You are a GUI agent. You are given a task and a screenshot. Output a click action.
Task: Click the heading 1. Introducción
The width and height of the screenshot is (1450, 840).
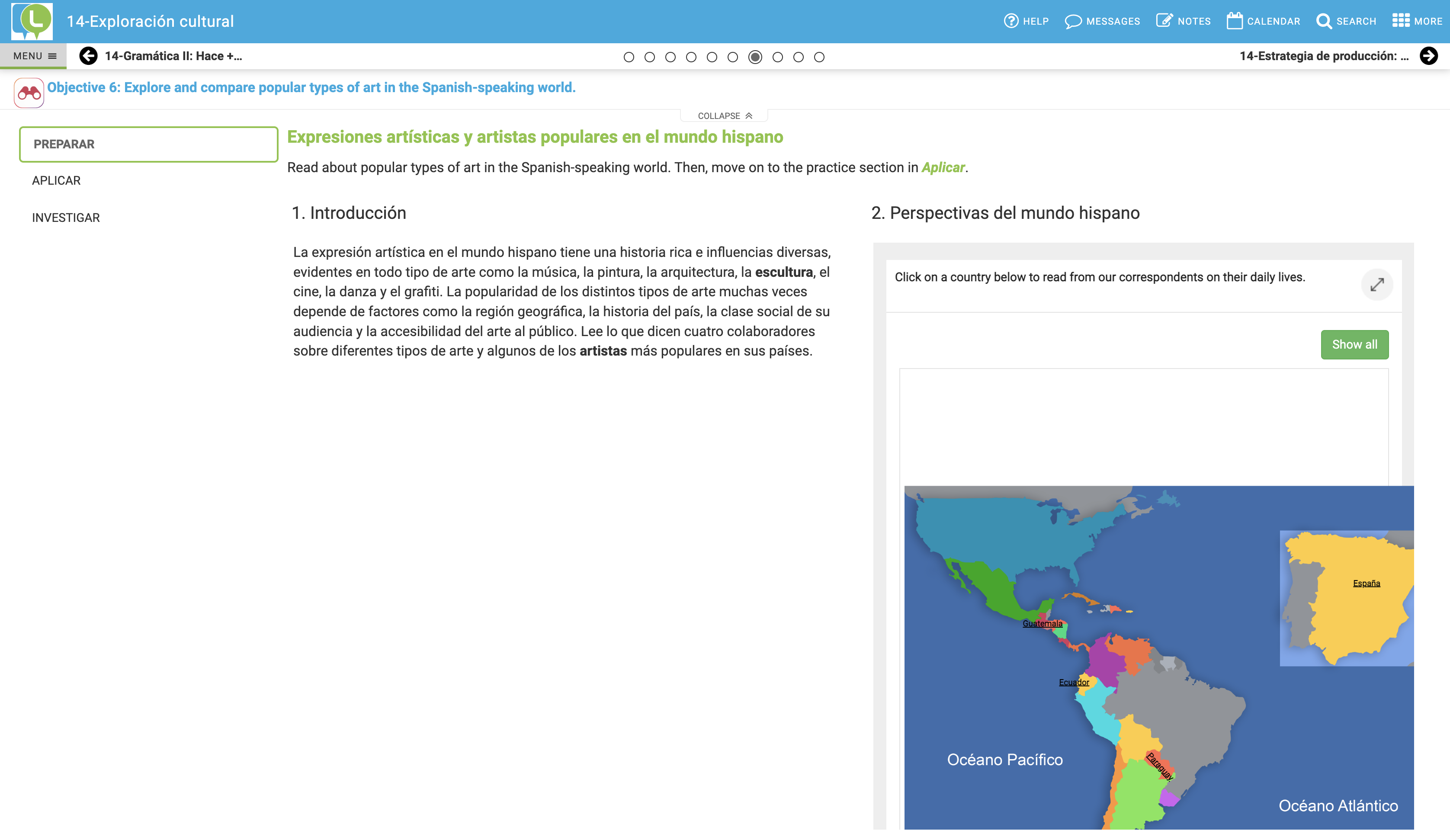[x=349, y=213]
